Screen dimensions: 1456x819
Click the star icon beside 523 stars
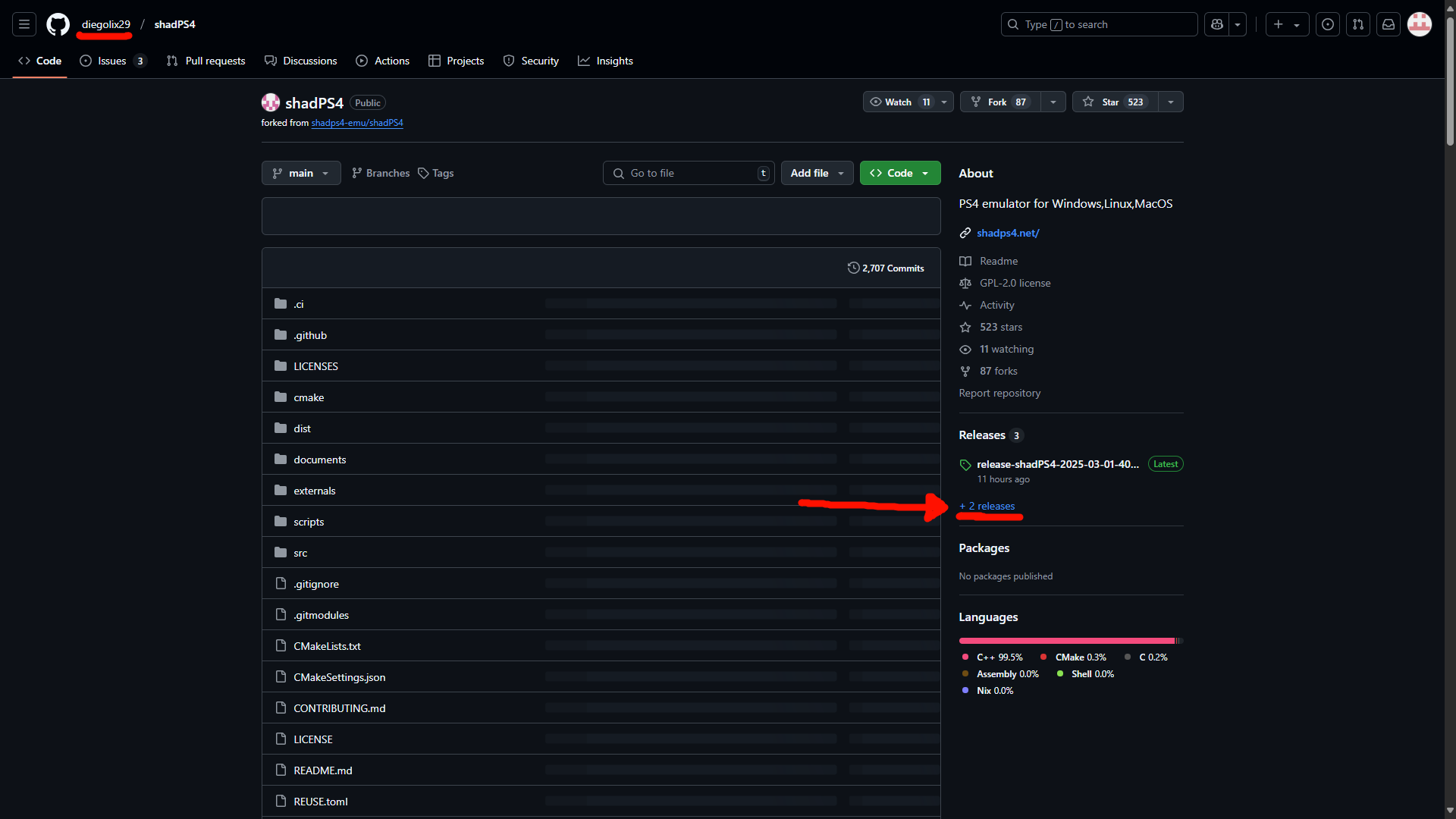965,327
